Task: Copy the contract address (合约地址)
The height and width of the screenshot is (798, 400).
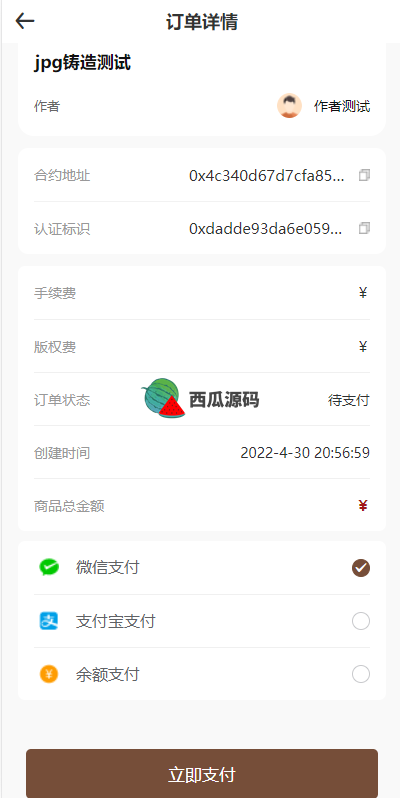Action: [364, 176]
